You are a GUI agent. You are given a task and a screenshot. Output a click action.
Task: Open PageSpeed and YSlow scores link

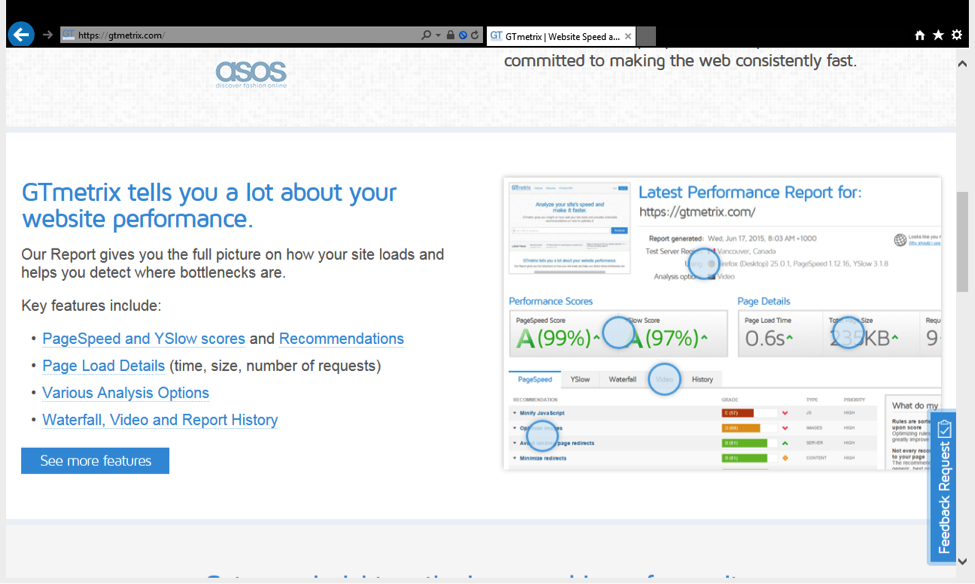144,339
